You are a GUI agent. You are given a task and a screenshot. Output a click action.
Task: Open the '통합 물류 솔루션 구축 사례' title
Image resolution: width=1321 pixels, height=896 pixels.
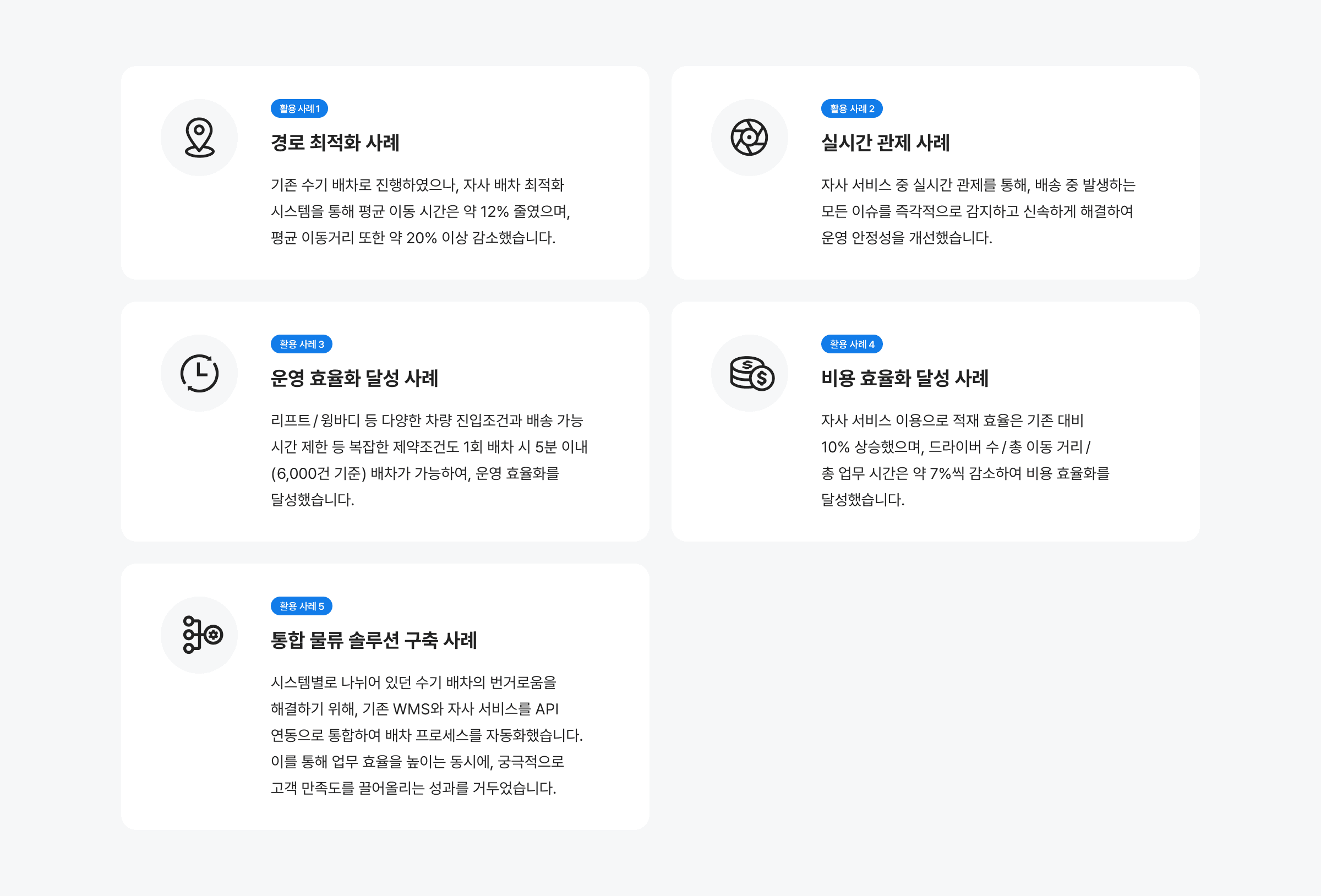373,640
